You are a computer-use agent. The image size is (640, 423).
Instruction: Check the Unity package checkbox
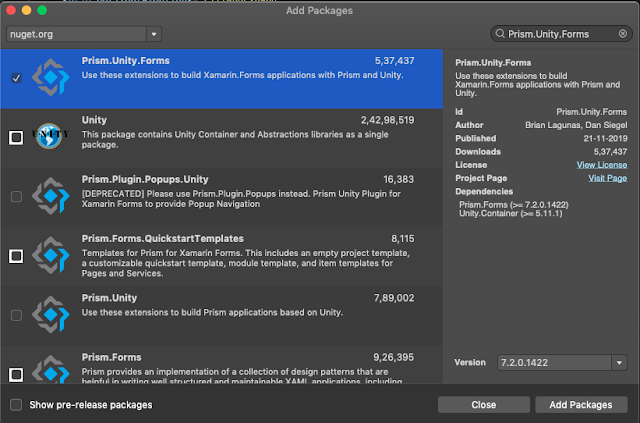(x=16, y=137)
